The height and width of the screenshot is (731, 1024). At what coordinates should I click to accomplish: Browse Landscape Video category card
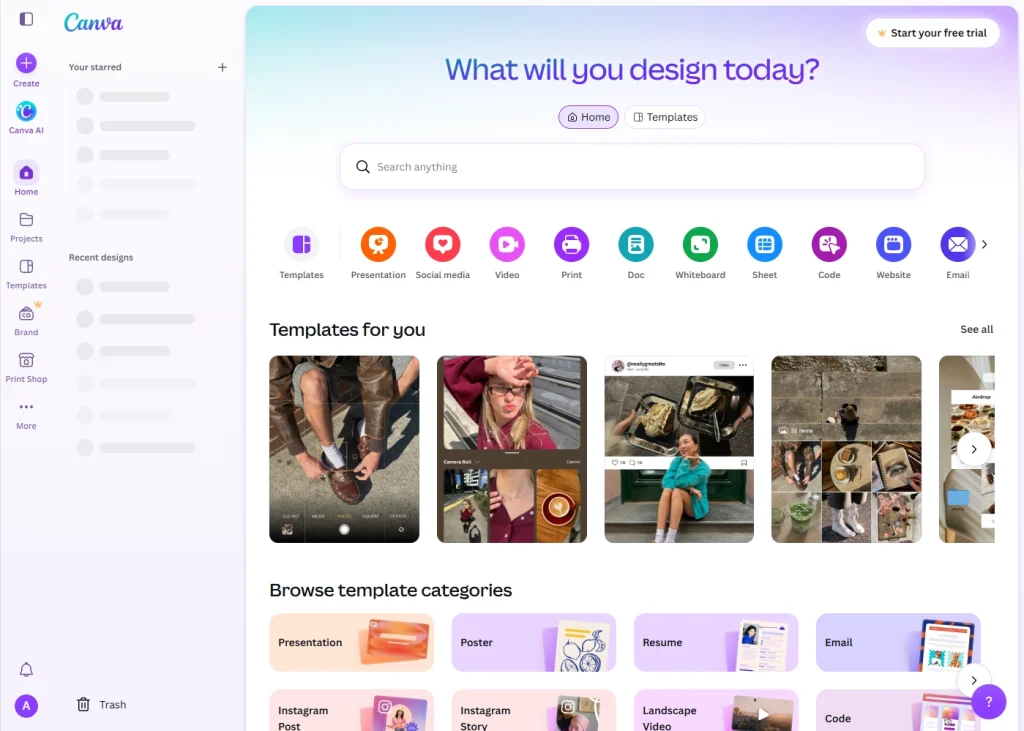click(716, 710)
